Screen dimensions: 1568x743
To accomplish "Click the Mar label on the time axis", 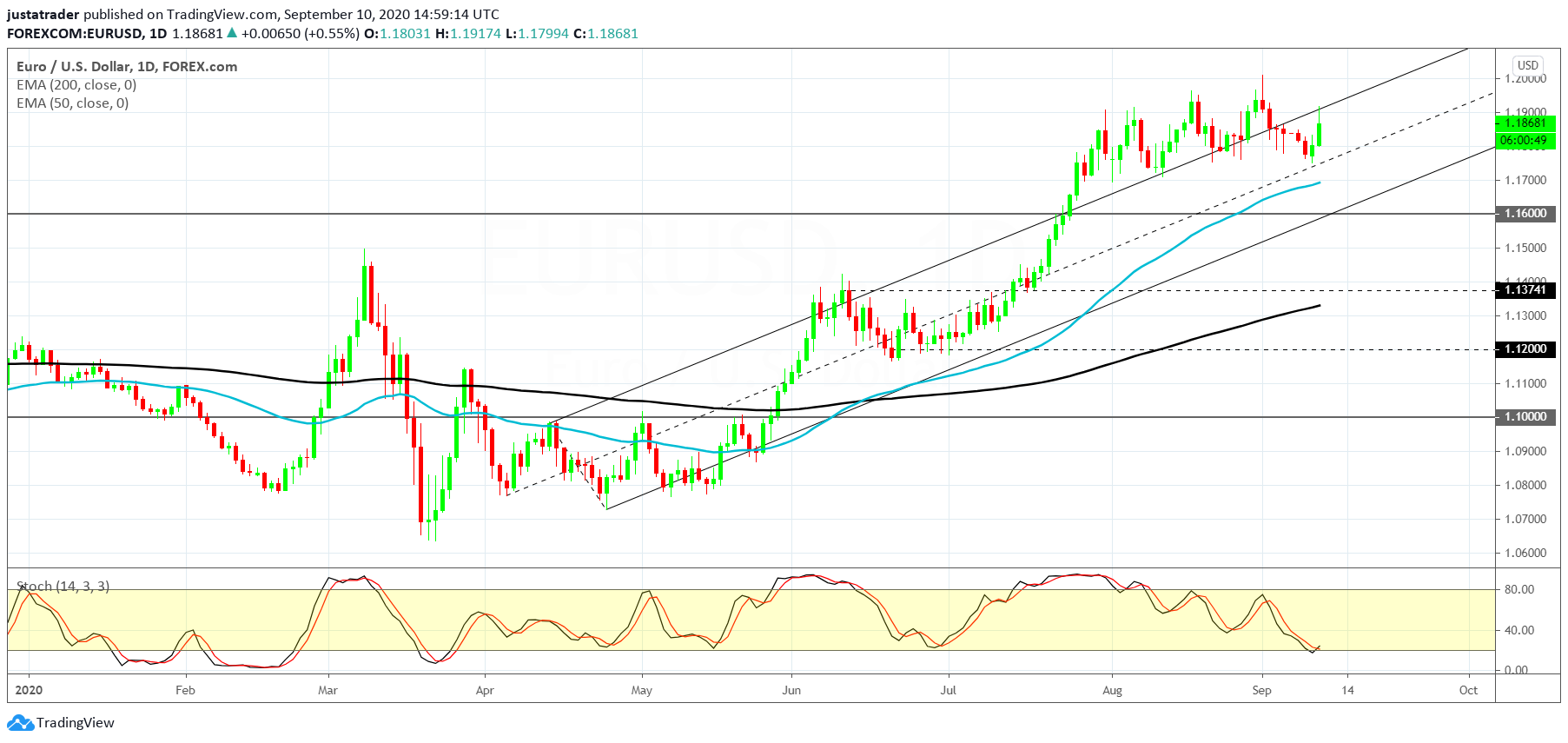I will (x=327, y=690).
